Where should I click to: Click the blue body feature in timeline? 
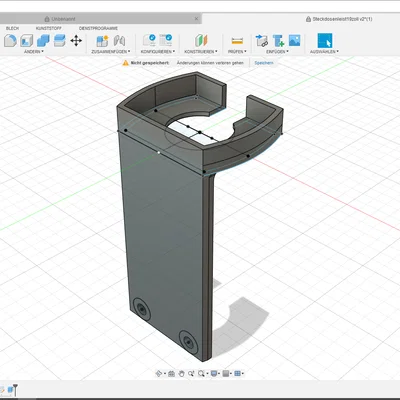(10, 389)
